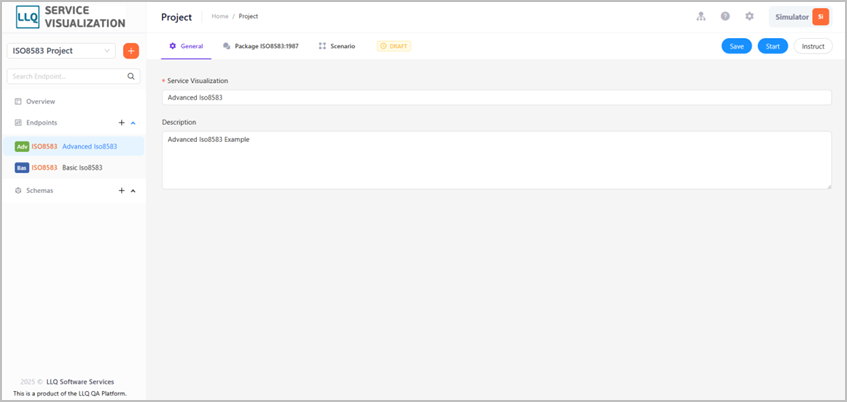847x402 pixels.
Task: Click the Schemas gear icon
Action: click(18, 191)
